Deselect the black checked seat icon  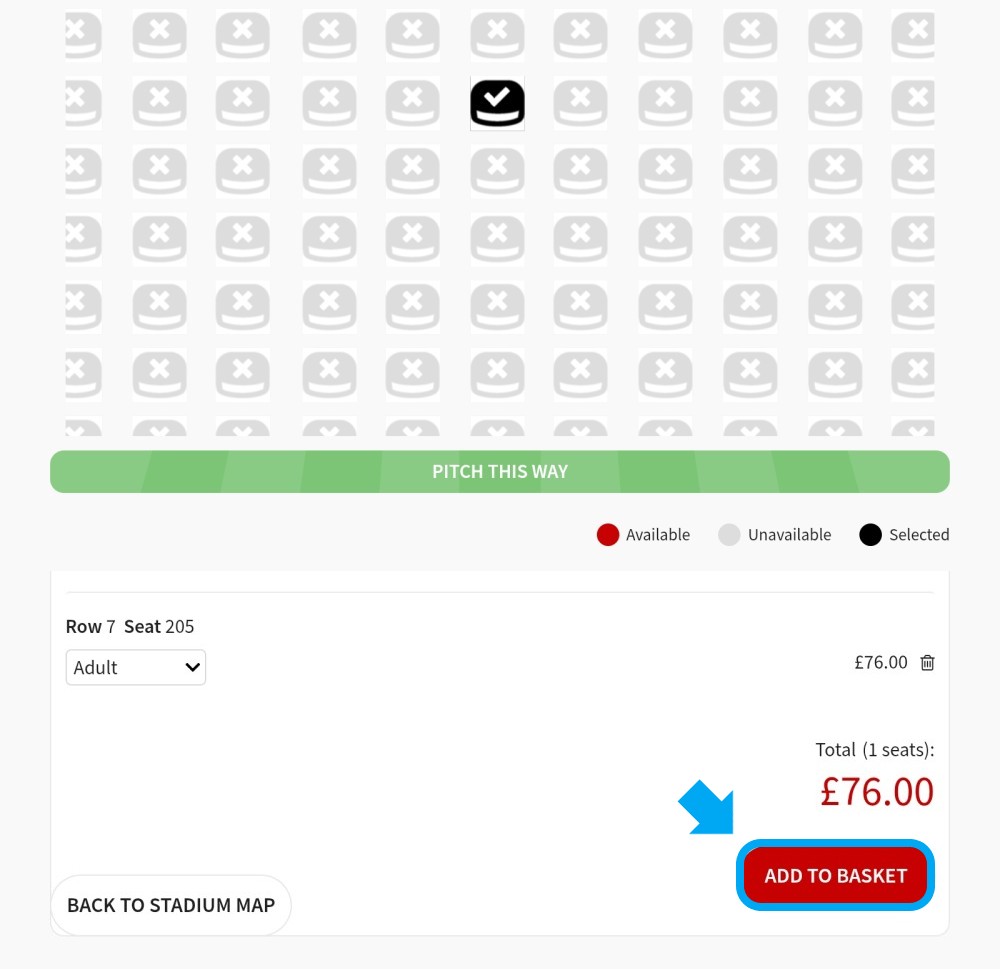(x=497, y=103)
